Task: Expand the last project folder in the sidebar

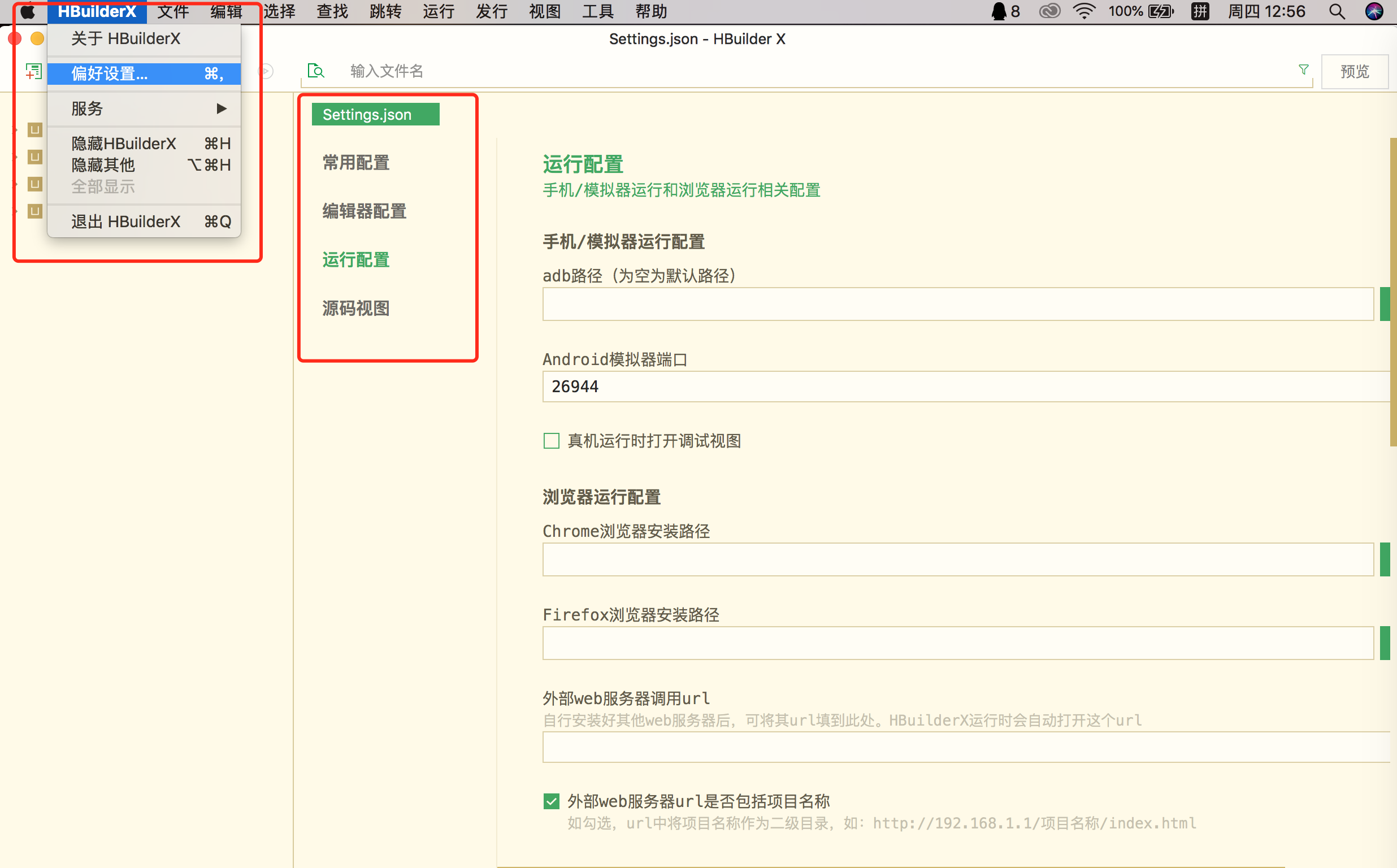Action: [16, 211]
